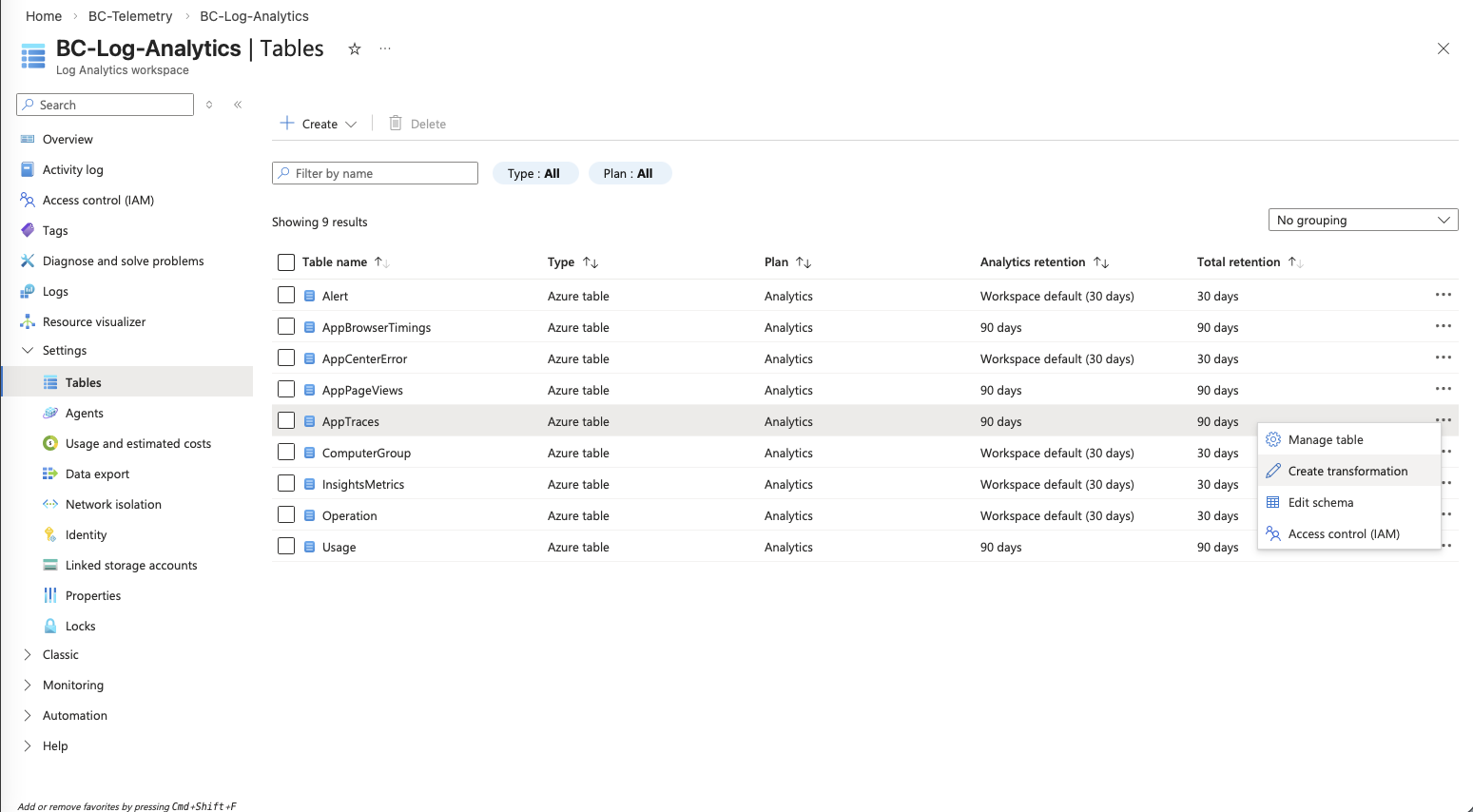
Task: Check the AppTraces row checkbox
Action: (286, 420)
